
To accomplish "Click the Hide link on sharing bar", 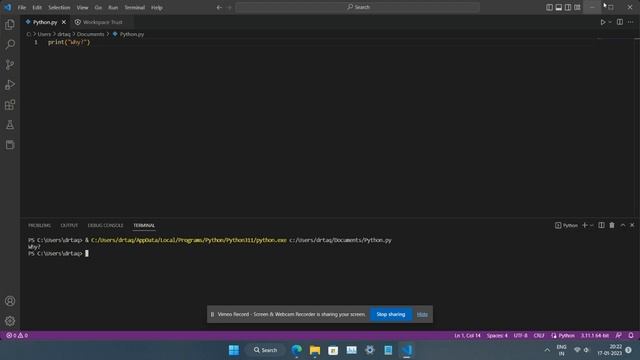I will point(422,314).
